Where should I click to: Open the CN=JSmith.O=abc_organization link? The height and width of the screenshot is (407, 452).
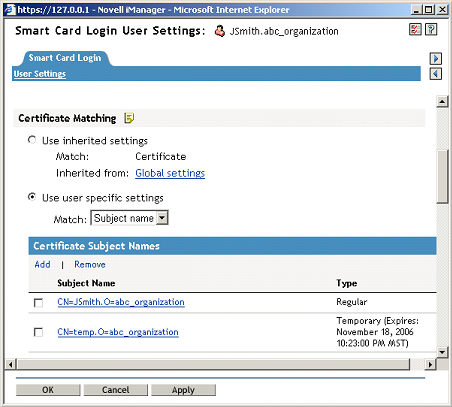click(121, 302)
